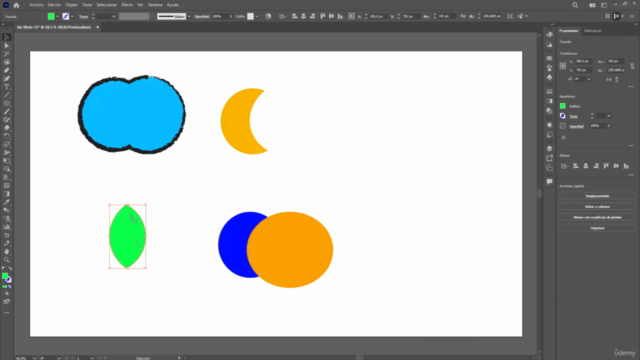Open brush definition Básico dropdown
The height and width of the screenshot is (360, 640).
tap(189, 16)
